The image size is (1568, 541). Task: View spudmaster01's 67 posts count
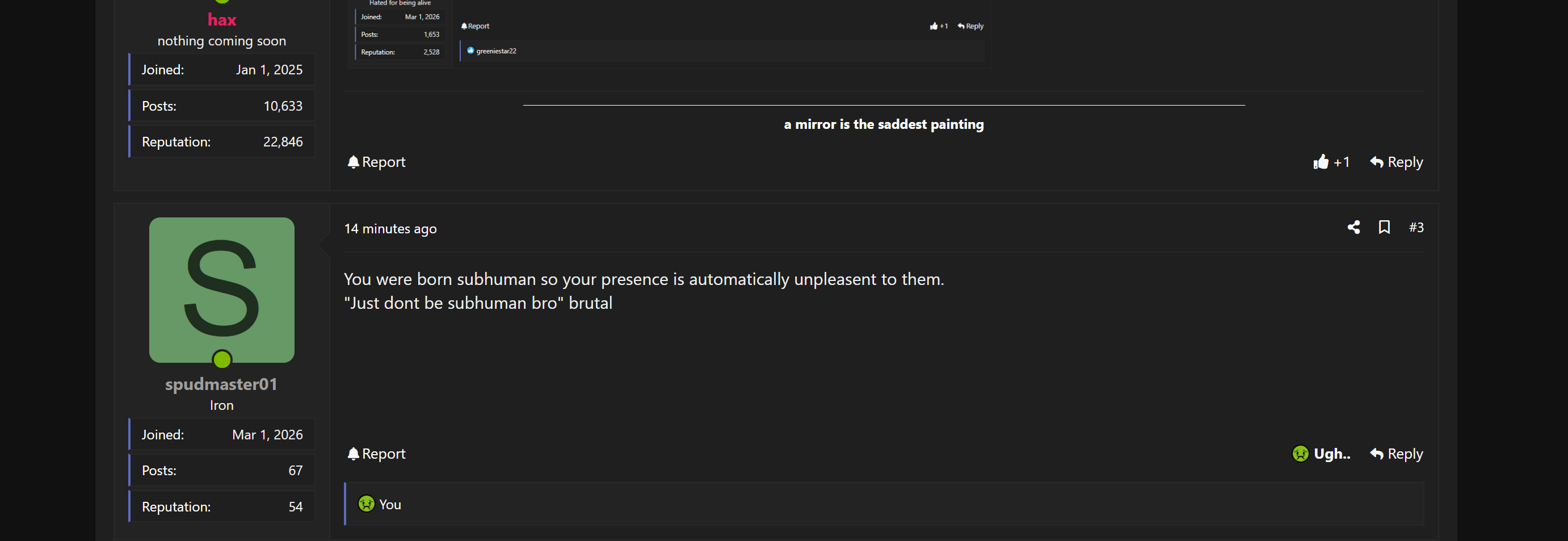coord(295,471)
